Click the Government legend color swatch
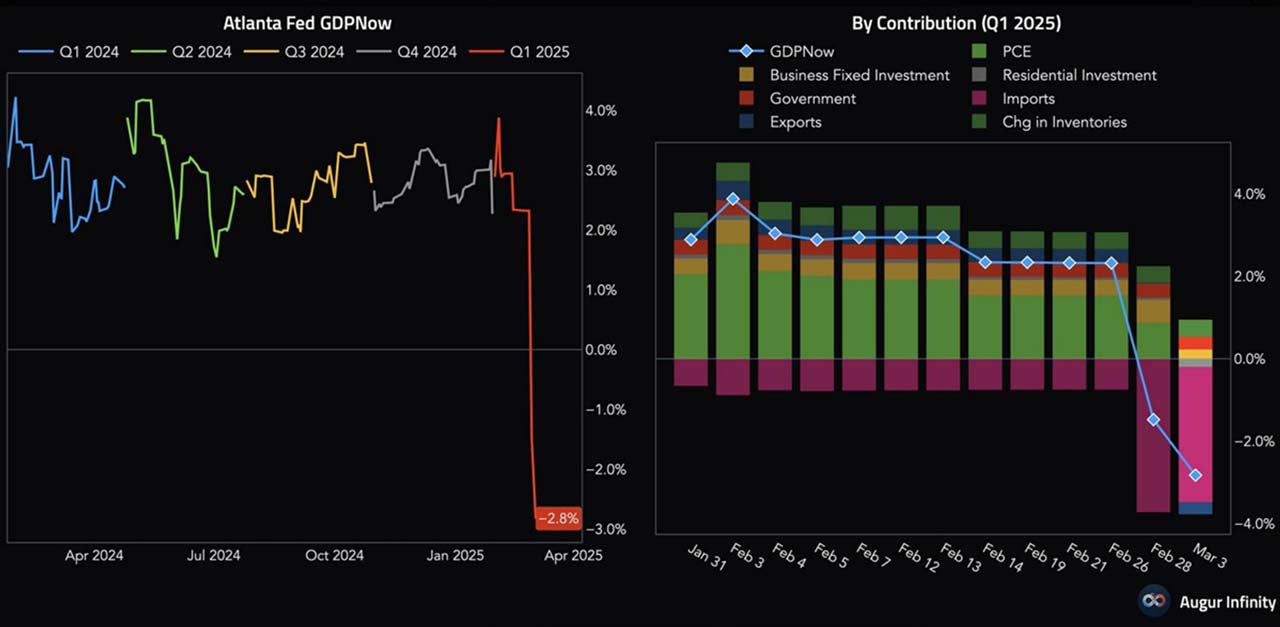The height and width of the screenshot is (627, 1280). [747, 99]
